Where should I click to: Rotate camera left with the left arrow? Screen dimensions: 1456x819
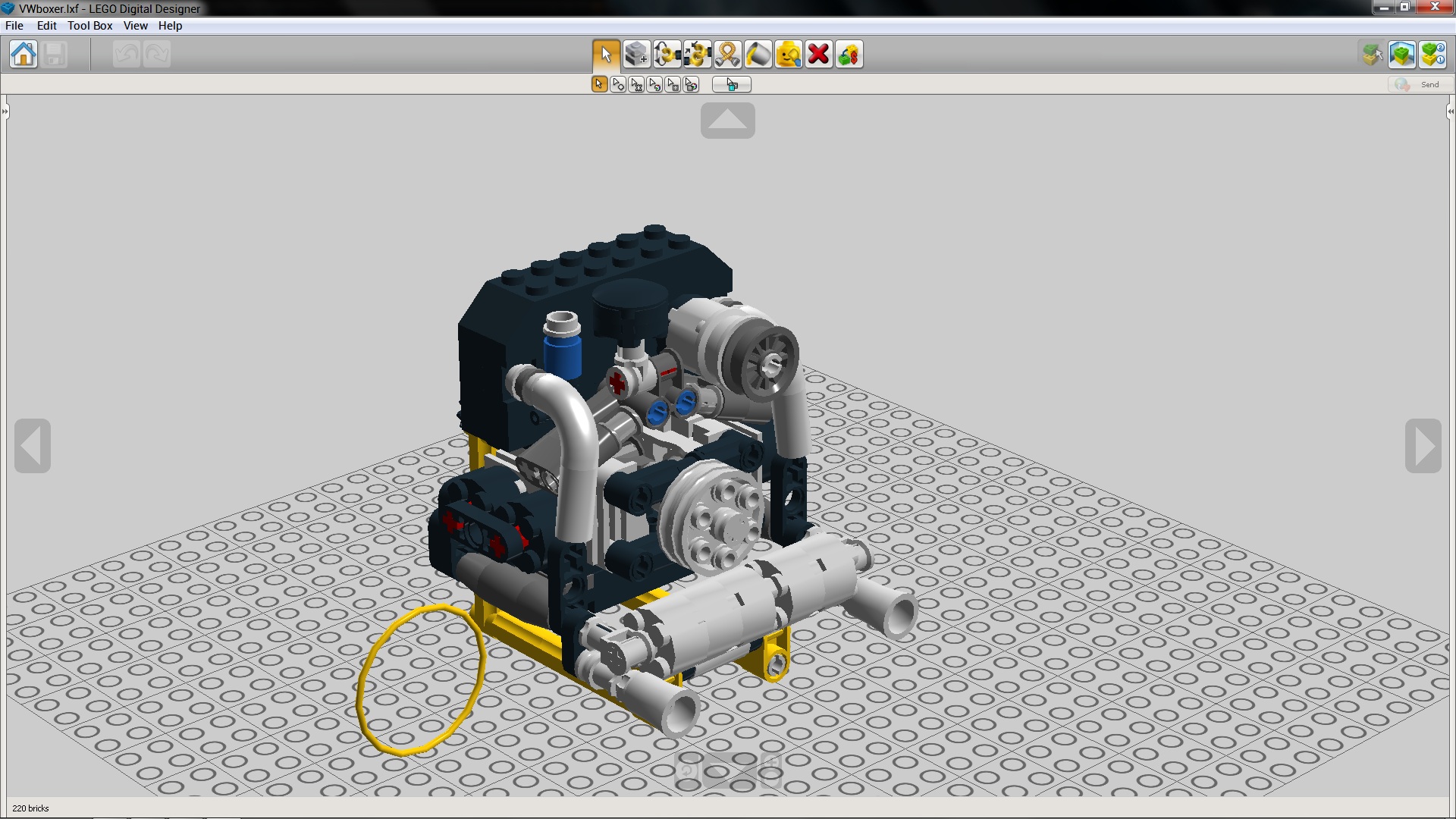click(33, 446)
